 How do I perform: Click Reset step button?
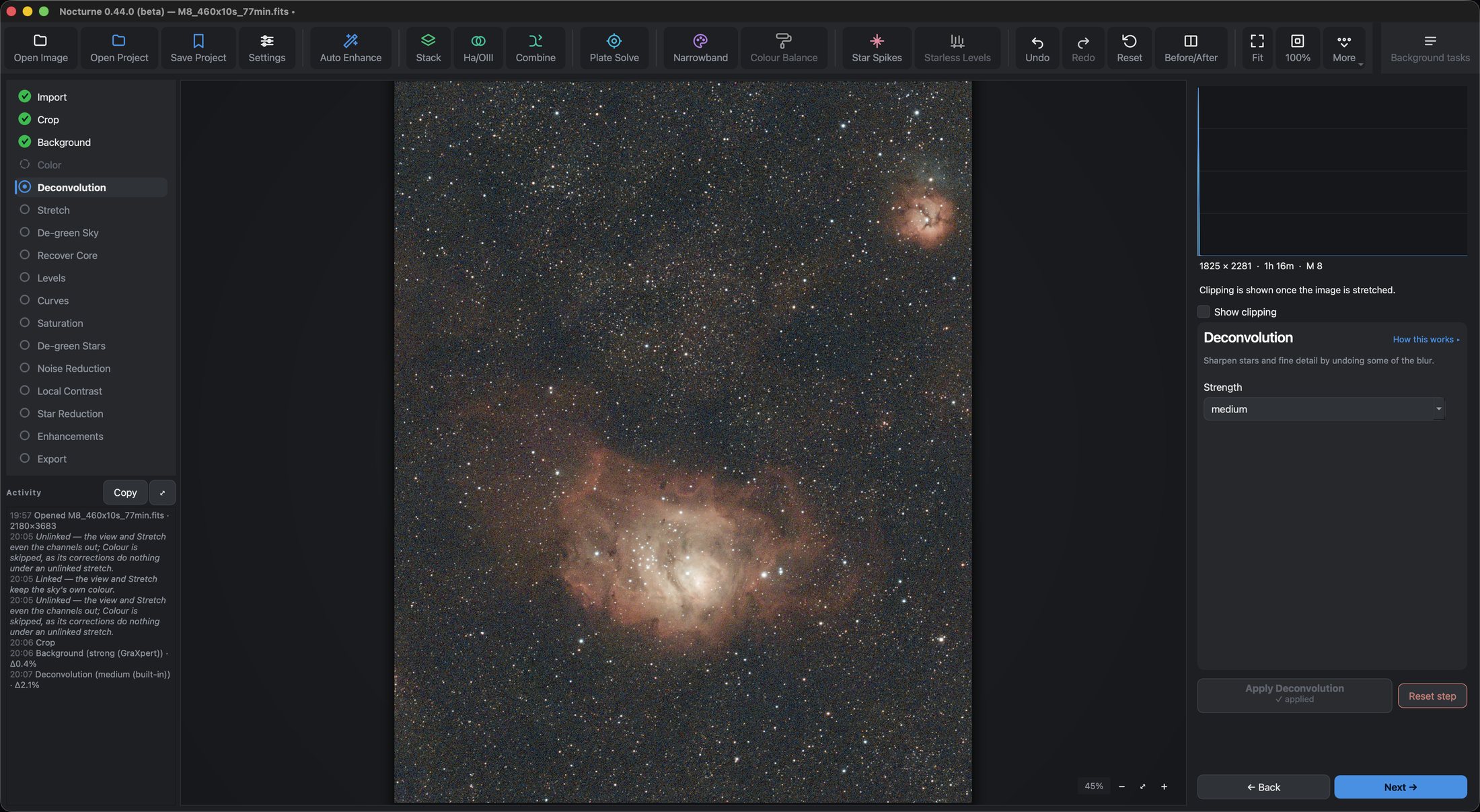pyautogui.click(x=1432, y=696)
